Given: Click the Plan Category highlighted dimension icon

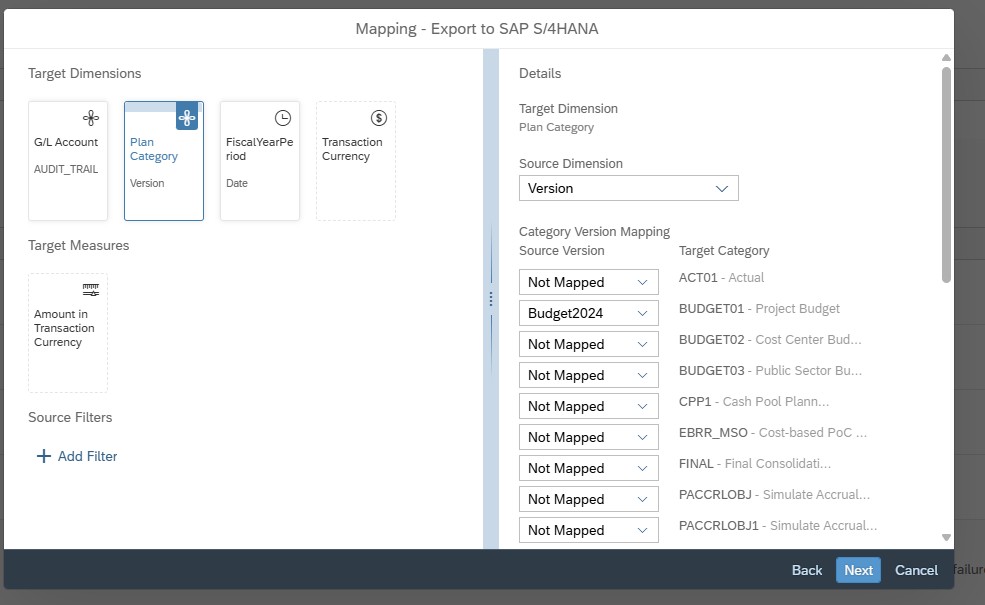Looking at the screenshot, I should pyautogui.click(x=187, y=118).
